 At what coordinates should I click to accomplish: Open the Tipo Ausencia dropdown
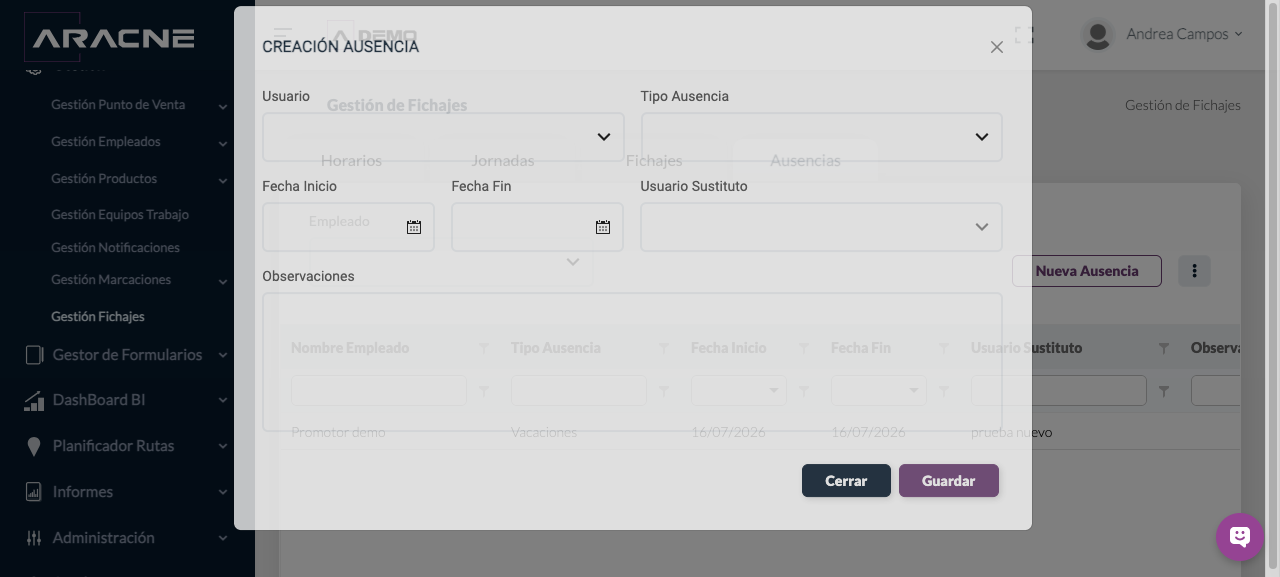[x=821, y=137]
